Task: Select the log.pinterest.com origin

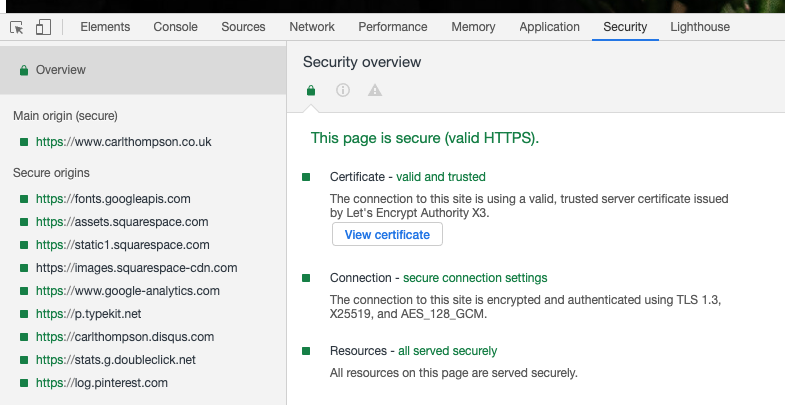Action: [x=102, y=383]
